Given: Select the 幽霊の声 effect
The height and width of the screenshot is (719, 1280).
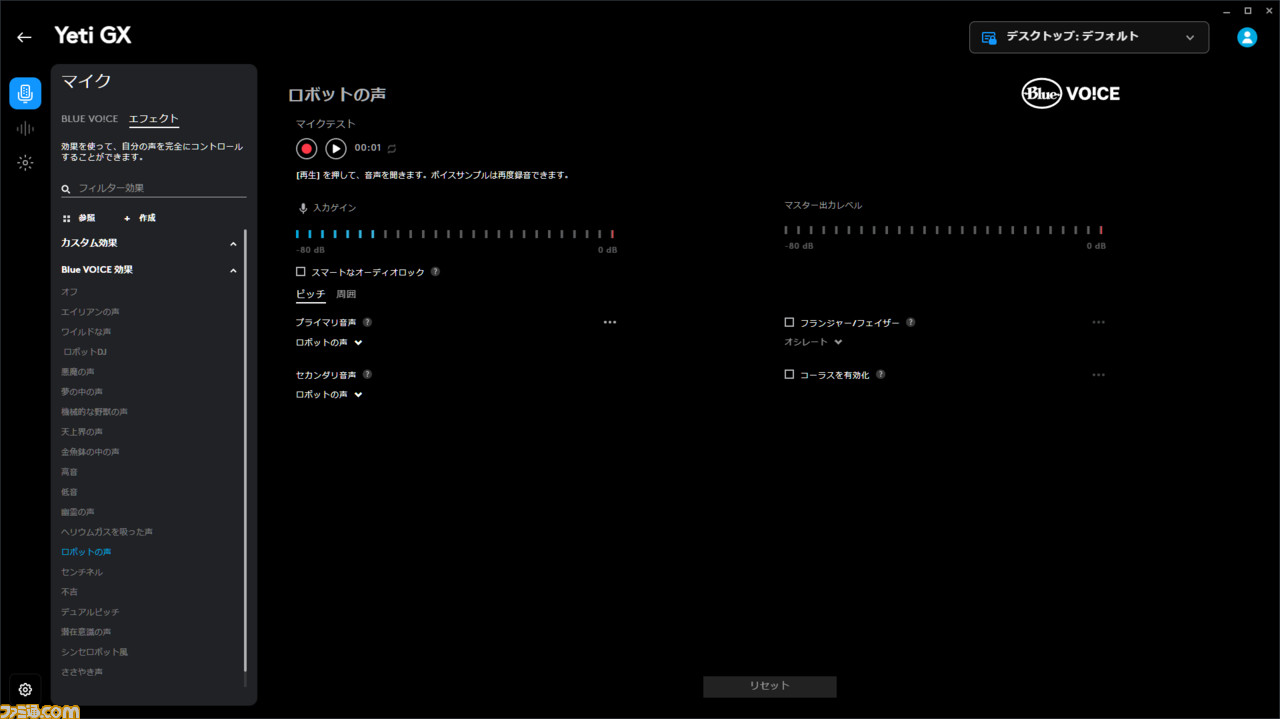Looking at the screenshot, I should click(78, 512).
